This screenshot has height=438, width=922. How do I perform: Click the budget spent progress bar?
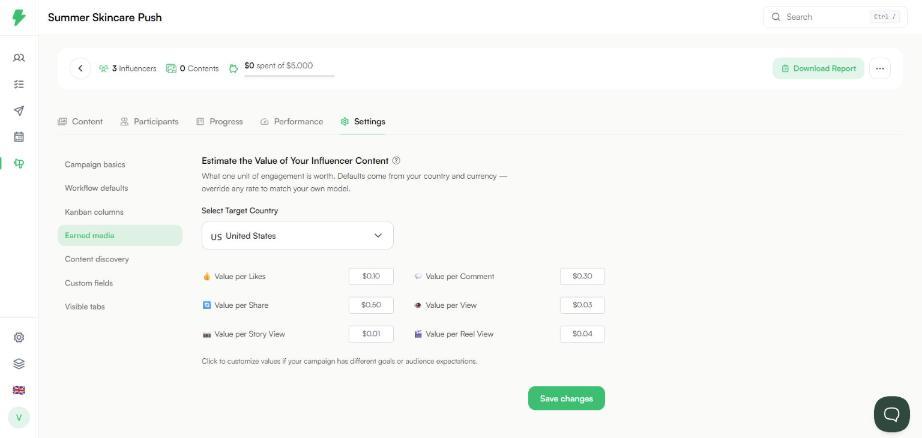tap(289, 76)
